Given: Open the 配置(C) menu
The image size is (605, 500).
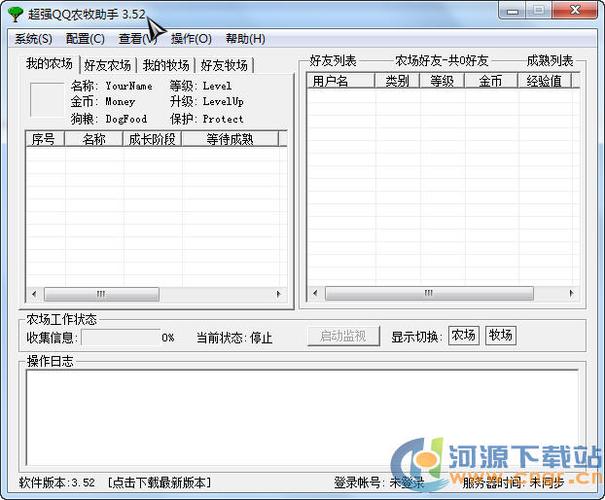Looking at the screenshot, I should pyautogui.click(x=85, y=39).
